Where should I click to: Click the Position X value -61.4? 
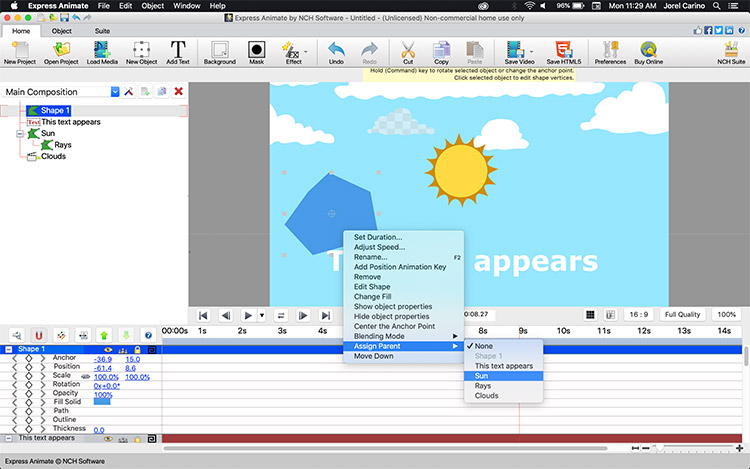(x=103, y=368)
